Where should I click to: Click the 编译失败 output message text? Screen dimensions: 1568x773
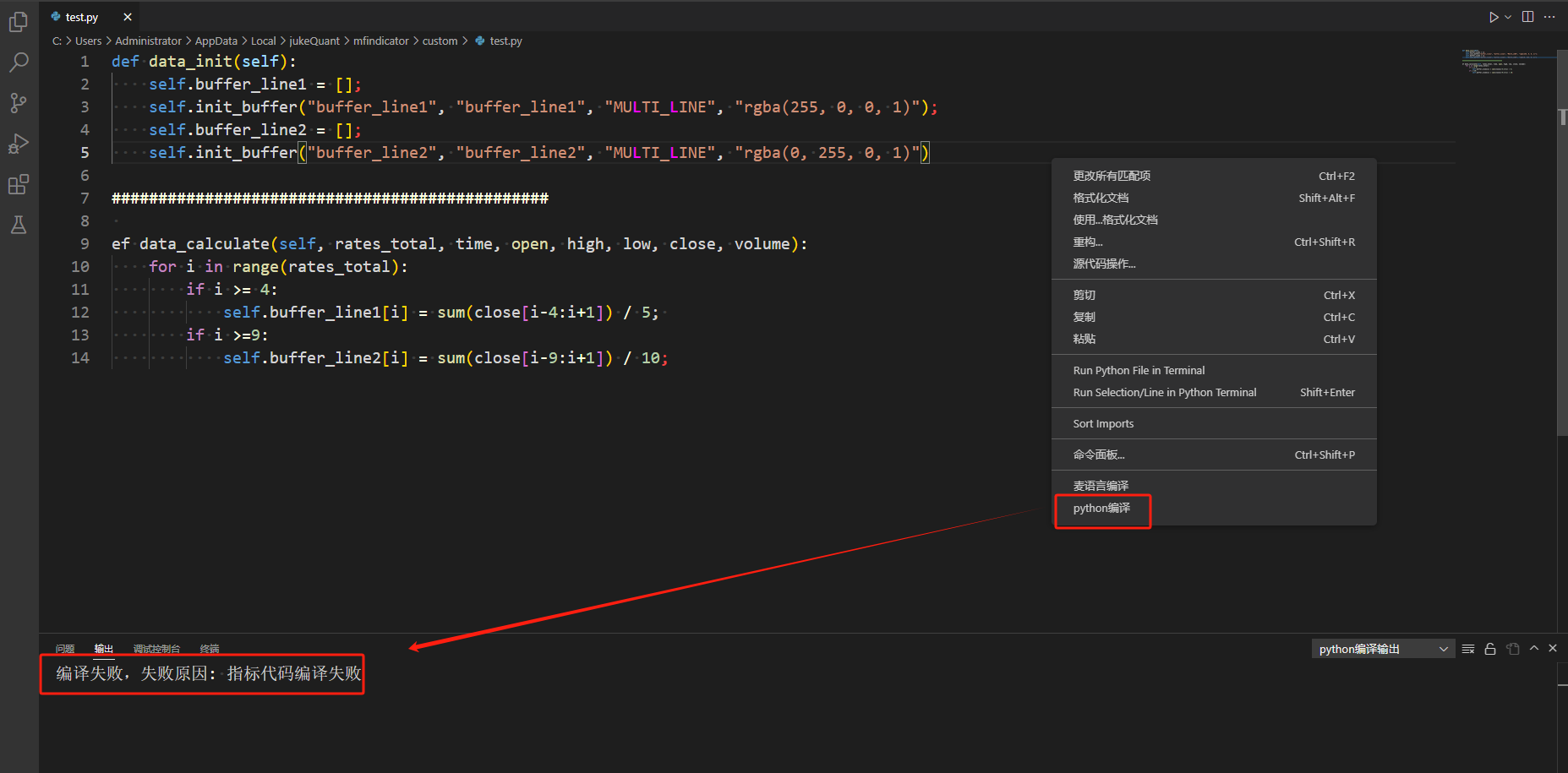coord(209,673)
